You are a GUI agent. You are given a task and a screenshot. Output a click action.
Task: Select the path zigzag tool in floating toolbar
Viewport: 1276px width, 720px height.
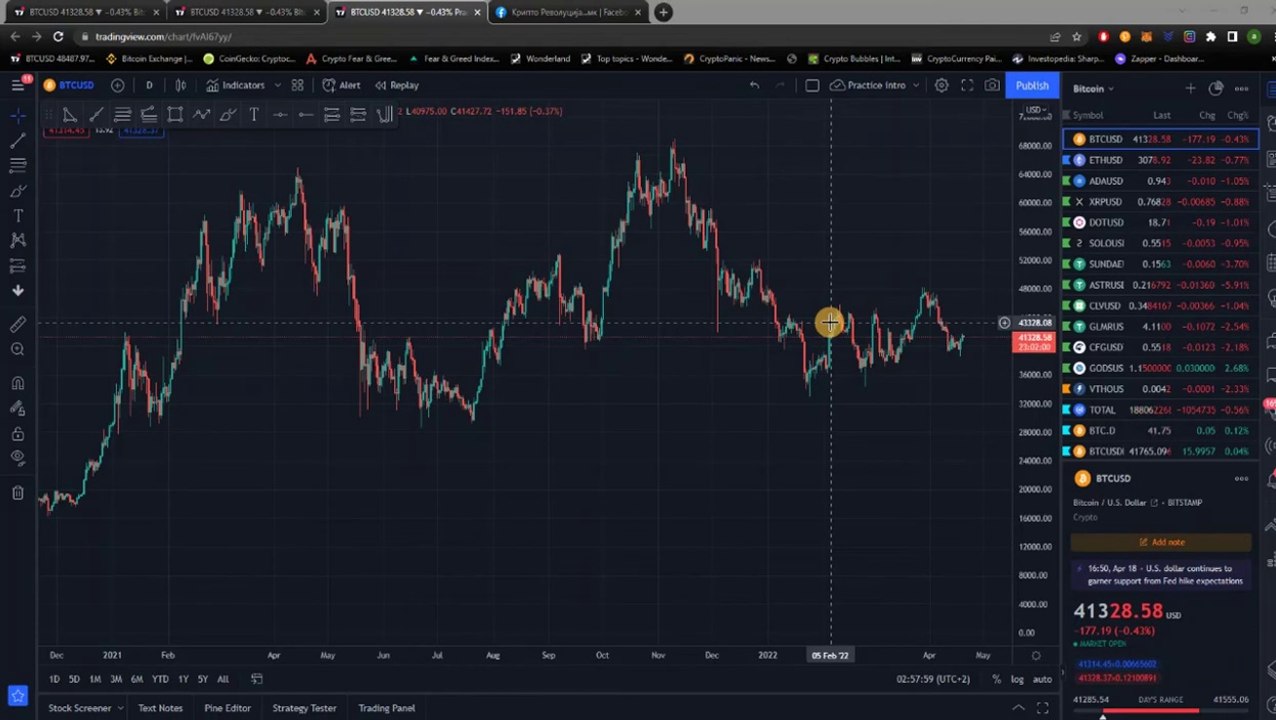[201, 115]
